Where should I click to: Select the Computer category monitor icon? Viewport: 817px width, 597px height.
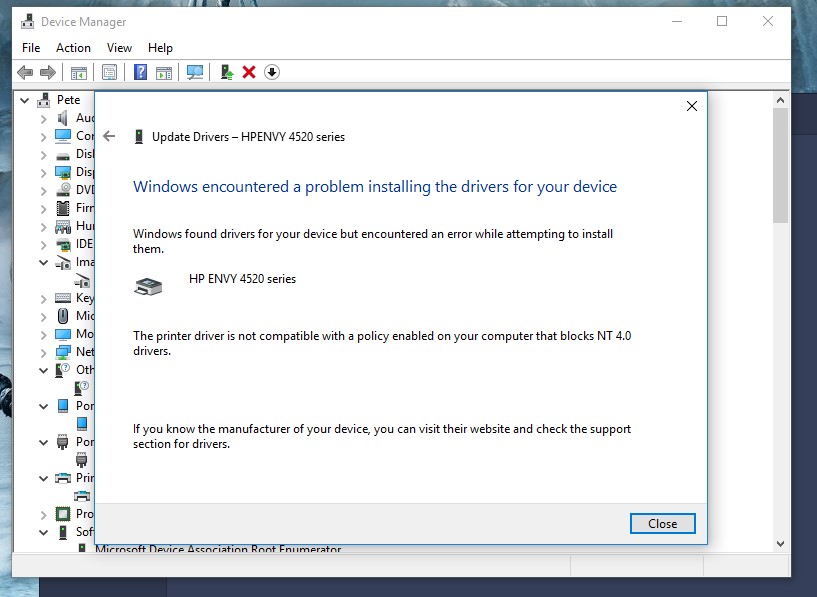coord(63,136)
